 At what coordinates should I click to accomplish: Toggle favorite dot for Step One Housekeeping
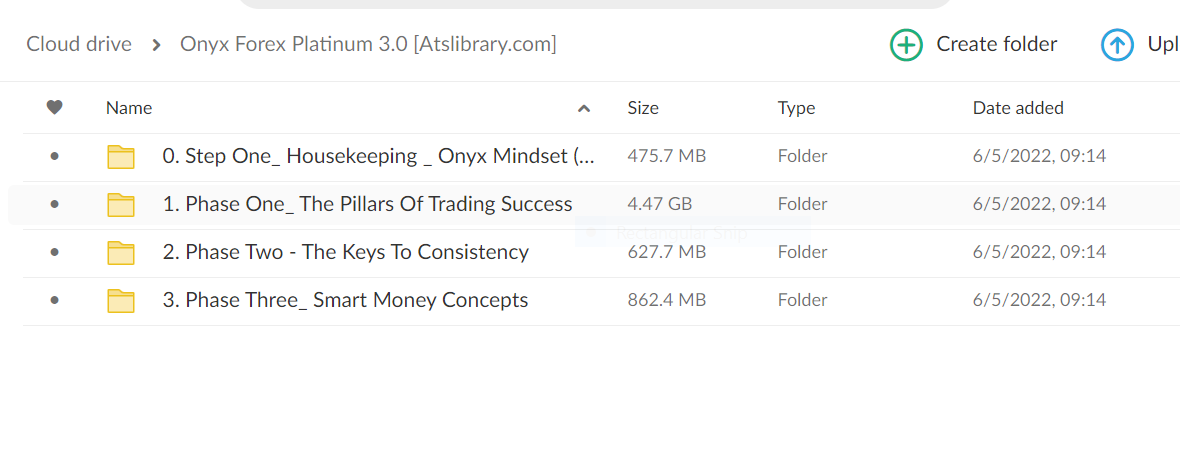click(54, 157)
